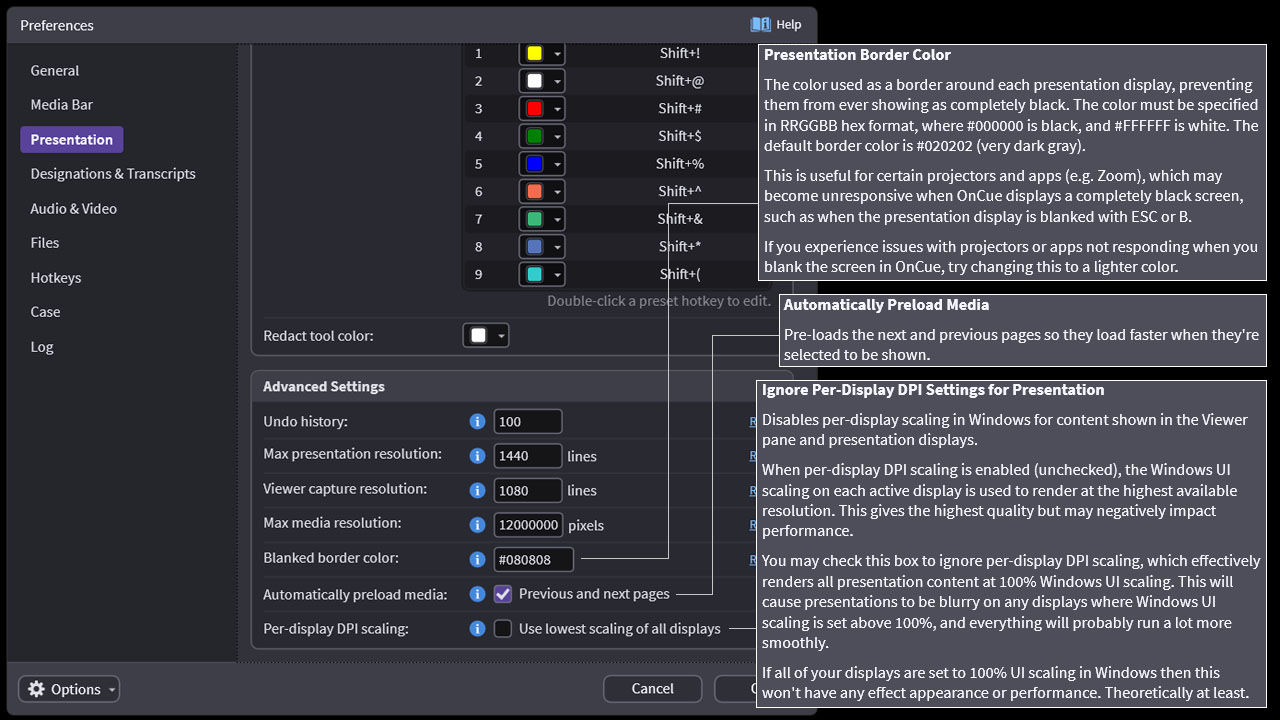Uncheck Previous and next pages checkbox
Image resolution: width=1280 pixels, height=720 pixels.
(x=503, y=594)
